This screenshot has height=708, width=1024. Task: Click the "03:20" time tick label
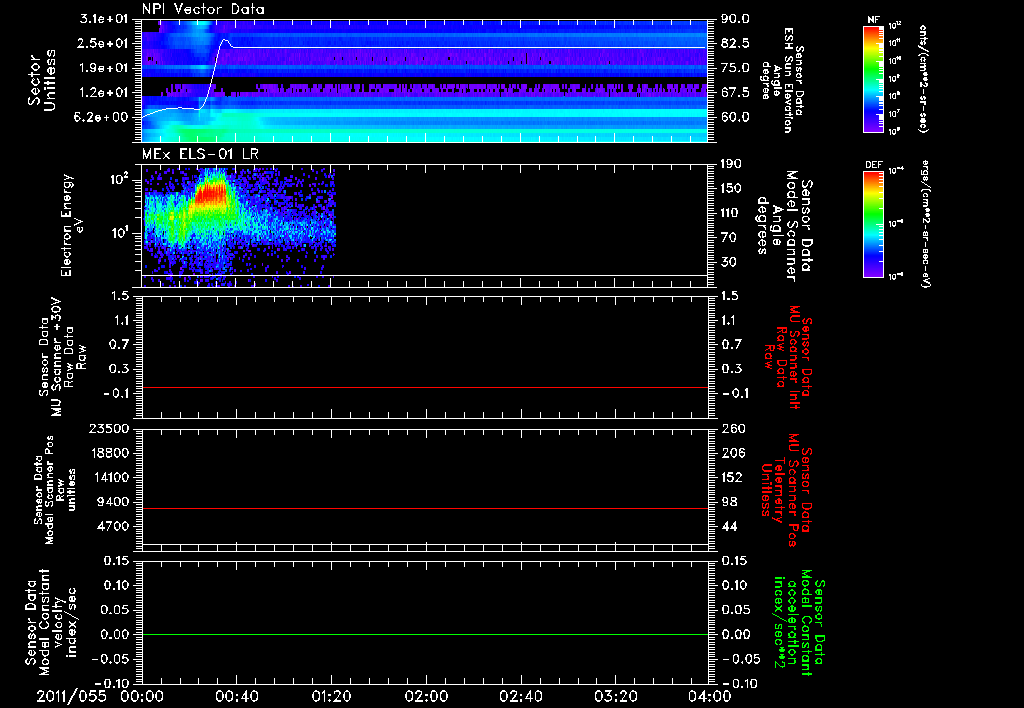615,696
